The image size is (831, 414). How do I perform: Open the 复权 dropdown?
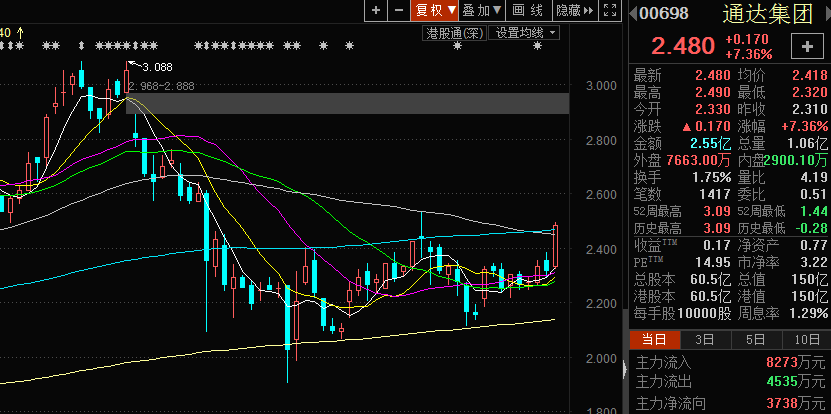(436, 10)
